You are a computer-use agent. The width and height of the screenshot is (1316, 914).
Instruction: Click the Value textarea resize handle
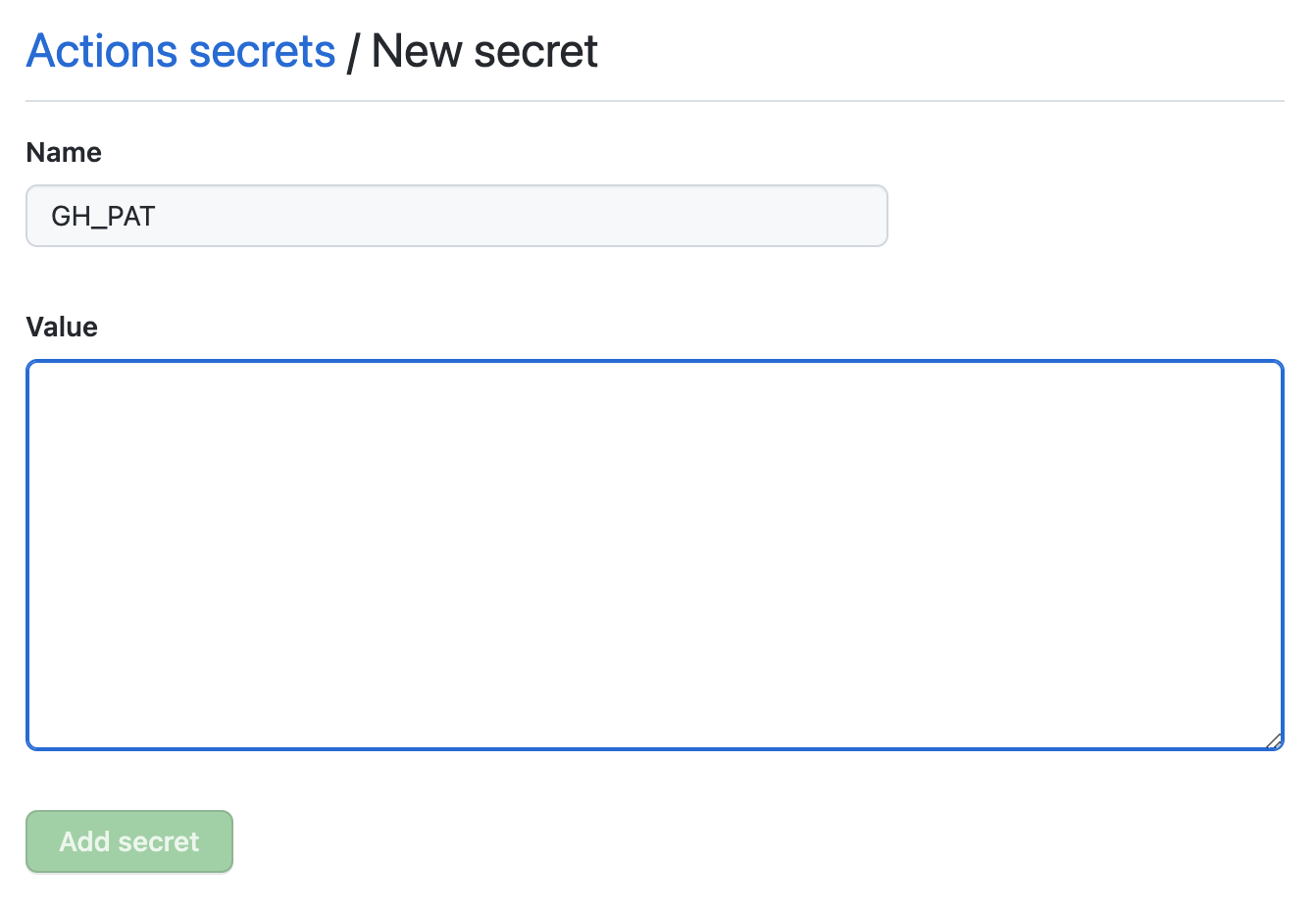(1274, 741)
